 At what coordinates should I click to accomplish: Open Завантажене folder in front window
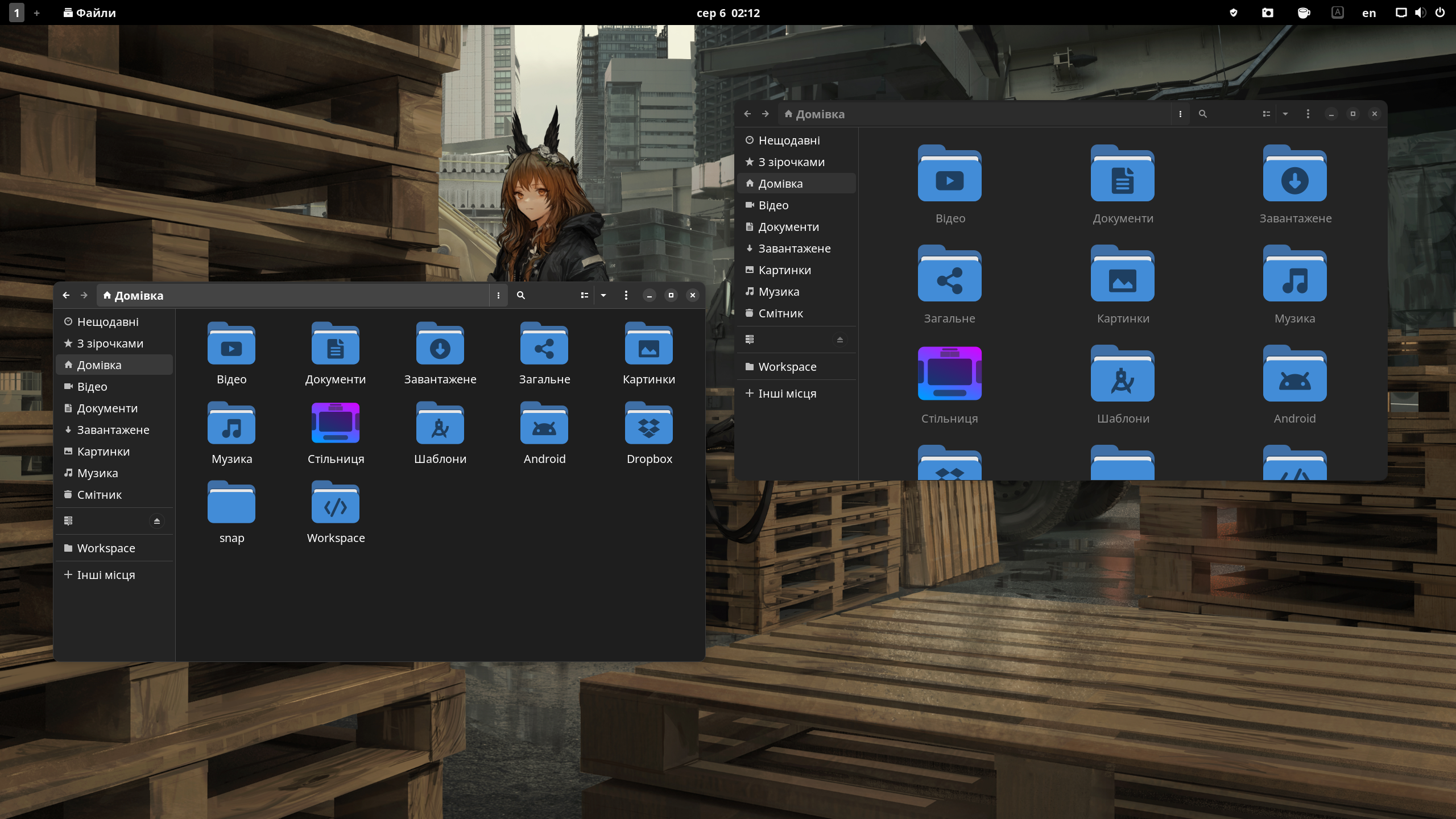click(440, 354)
